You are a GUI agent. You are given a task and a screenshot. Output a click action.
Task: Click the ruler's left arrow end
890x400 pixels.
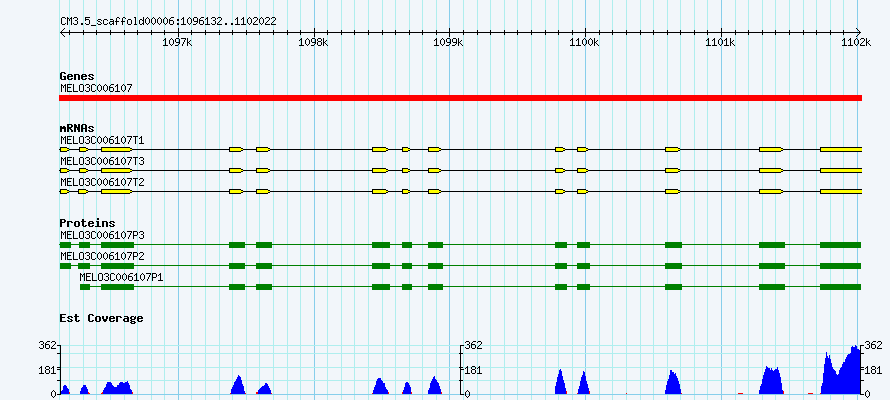click(62, 32)
